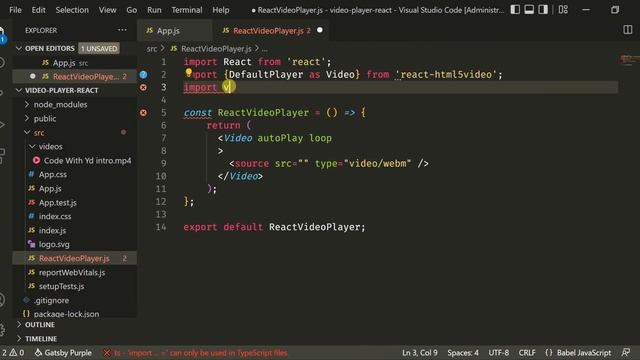This screenshot has width=640, height=360.
Task: Open problems count in status bar
Action: coord(13,353)
